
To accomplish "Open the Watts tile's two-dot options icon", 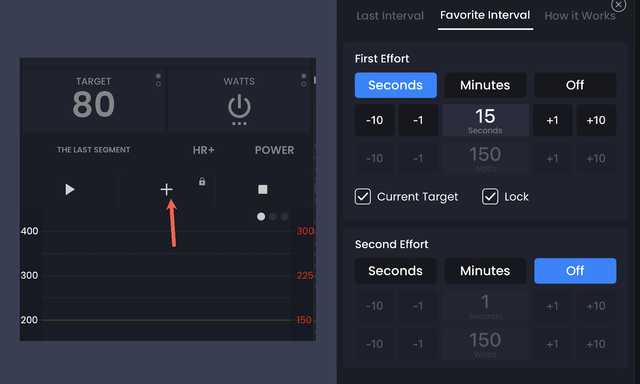I will pyautogui.click(x=304, y=80).
